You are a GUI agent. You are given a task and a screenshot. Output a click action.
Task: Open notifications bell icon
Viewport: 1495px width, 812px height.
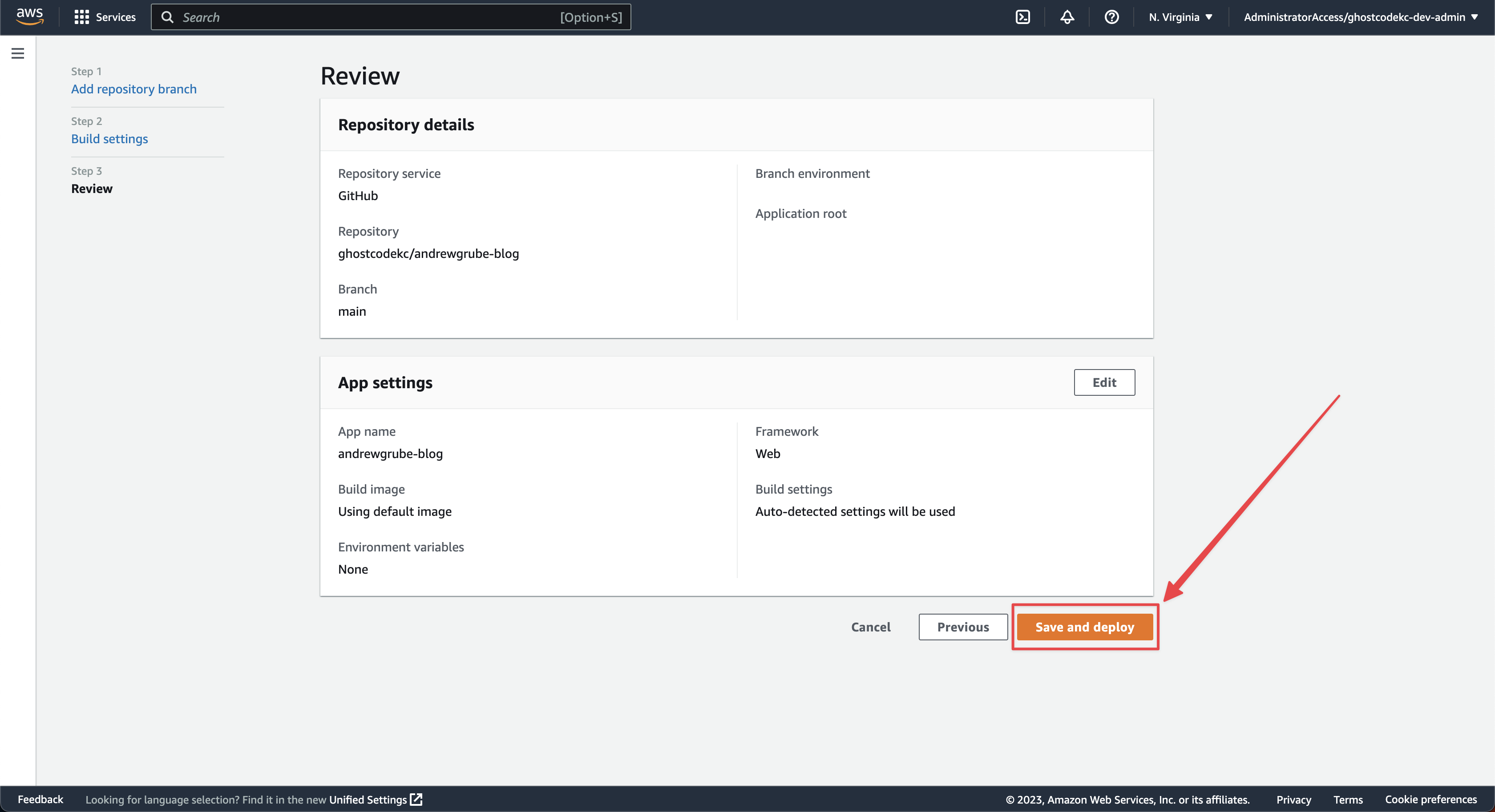pos(1067,17)
